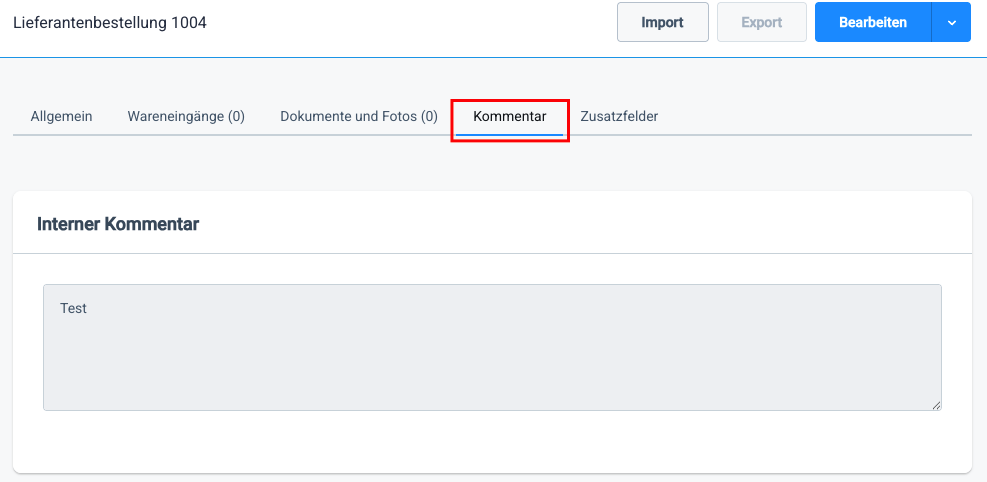Click the blue Bearbeiten button
Screen dimensions: 987x482
click(873, 22)
